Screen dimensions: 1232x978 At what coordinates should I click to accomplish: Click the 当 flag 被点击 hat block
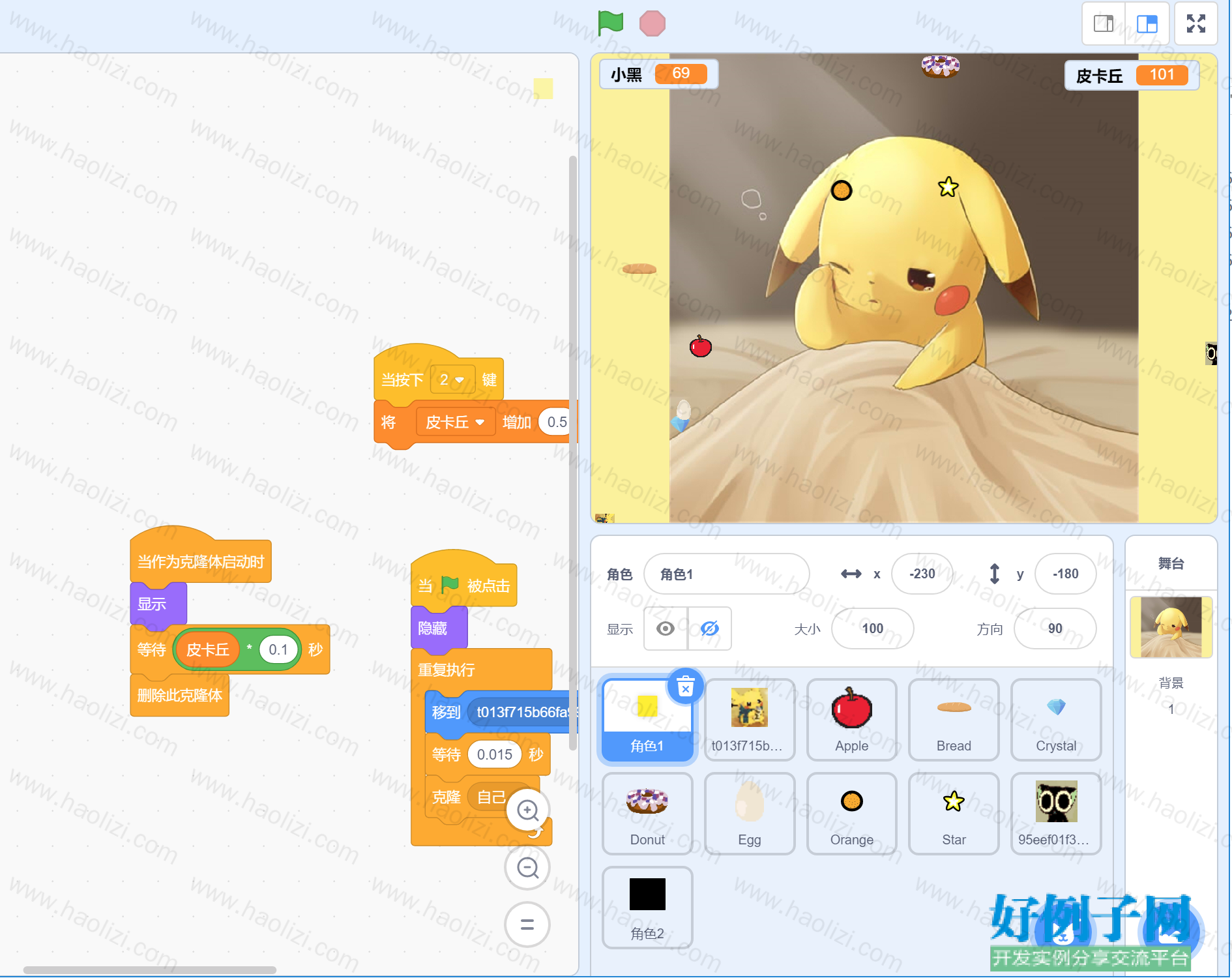464,585
